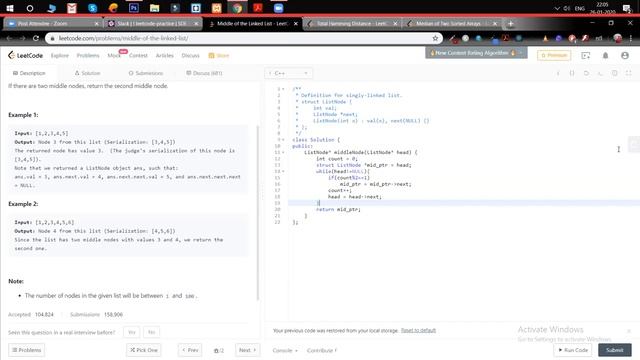Open Explore in LeetCode navigation

click(x=60, y=56)
